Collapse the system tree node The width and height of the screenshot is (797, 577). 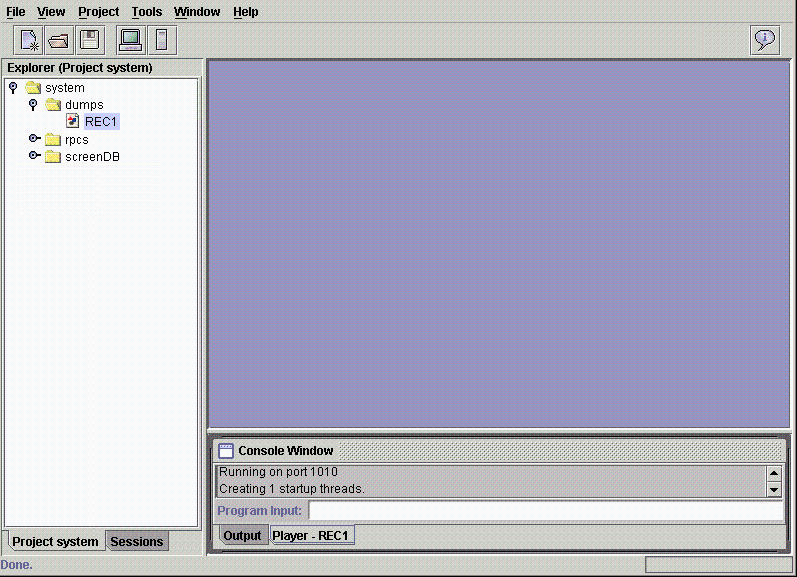(13, 87)
